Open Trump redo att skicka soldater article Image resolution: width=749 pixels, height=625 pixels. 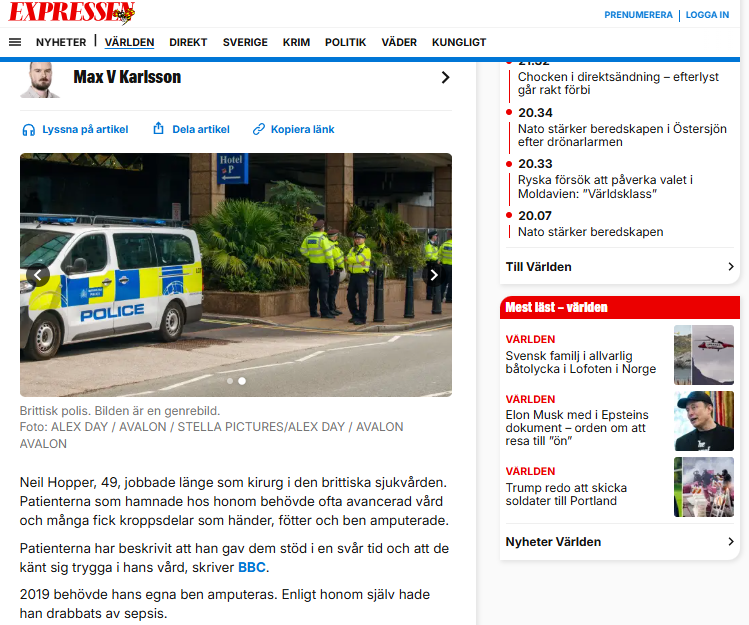(566, 494)
